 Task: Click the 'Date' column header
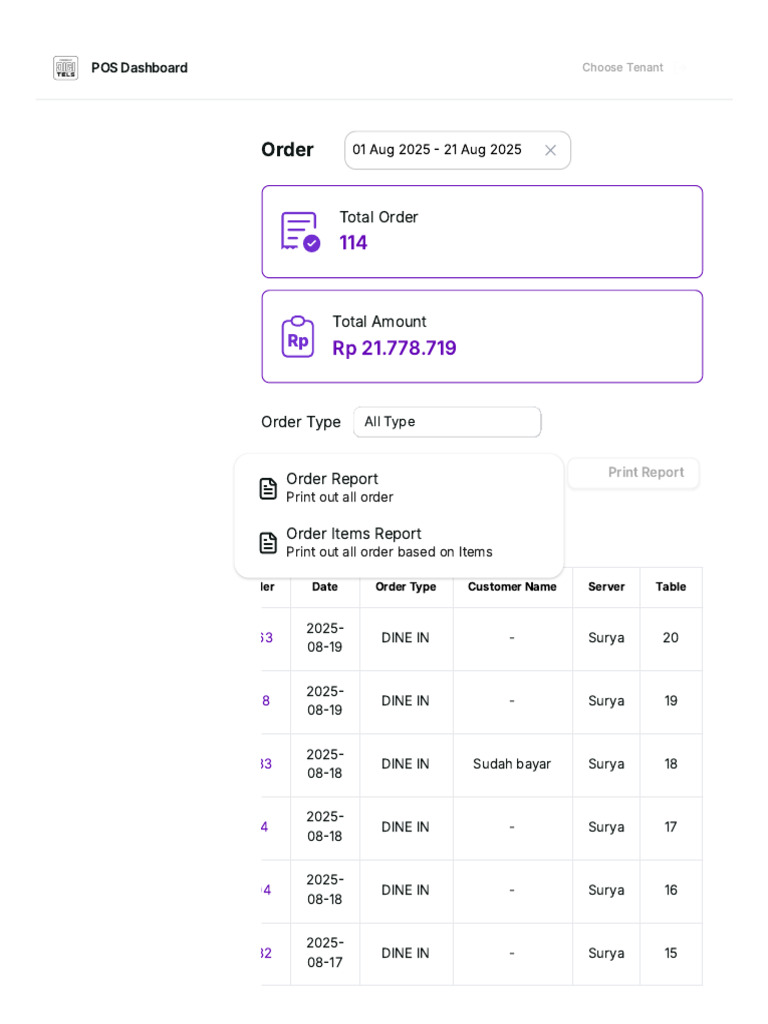pos(325,587)
